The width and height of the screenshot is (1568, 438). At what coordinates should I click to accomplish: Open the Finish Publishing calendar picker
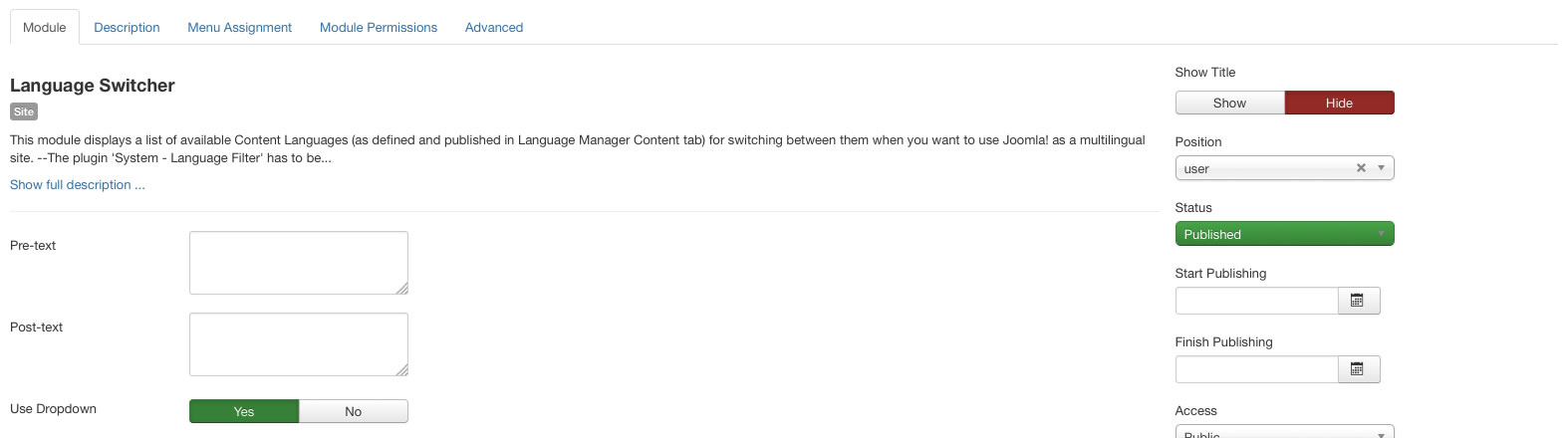click(x=1357, y=369)
